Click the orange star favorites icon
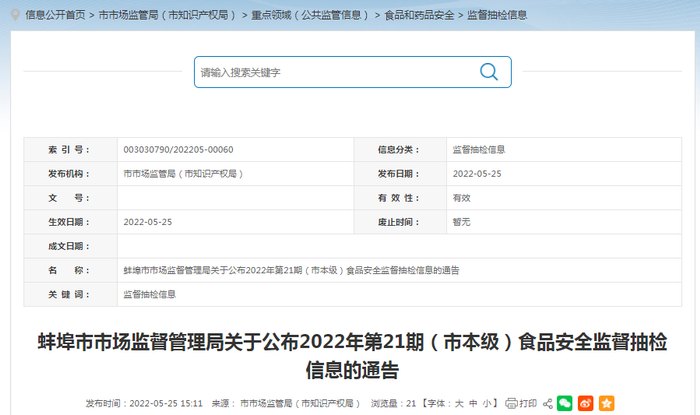Image resolution: width=700 pixels, height=415 pixels. [606, 403]
